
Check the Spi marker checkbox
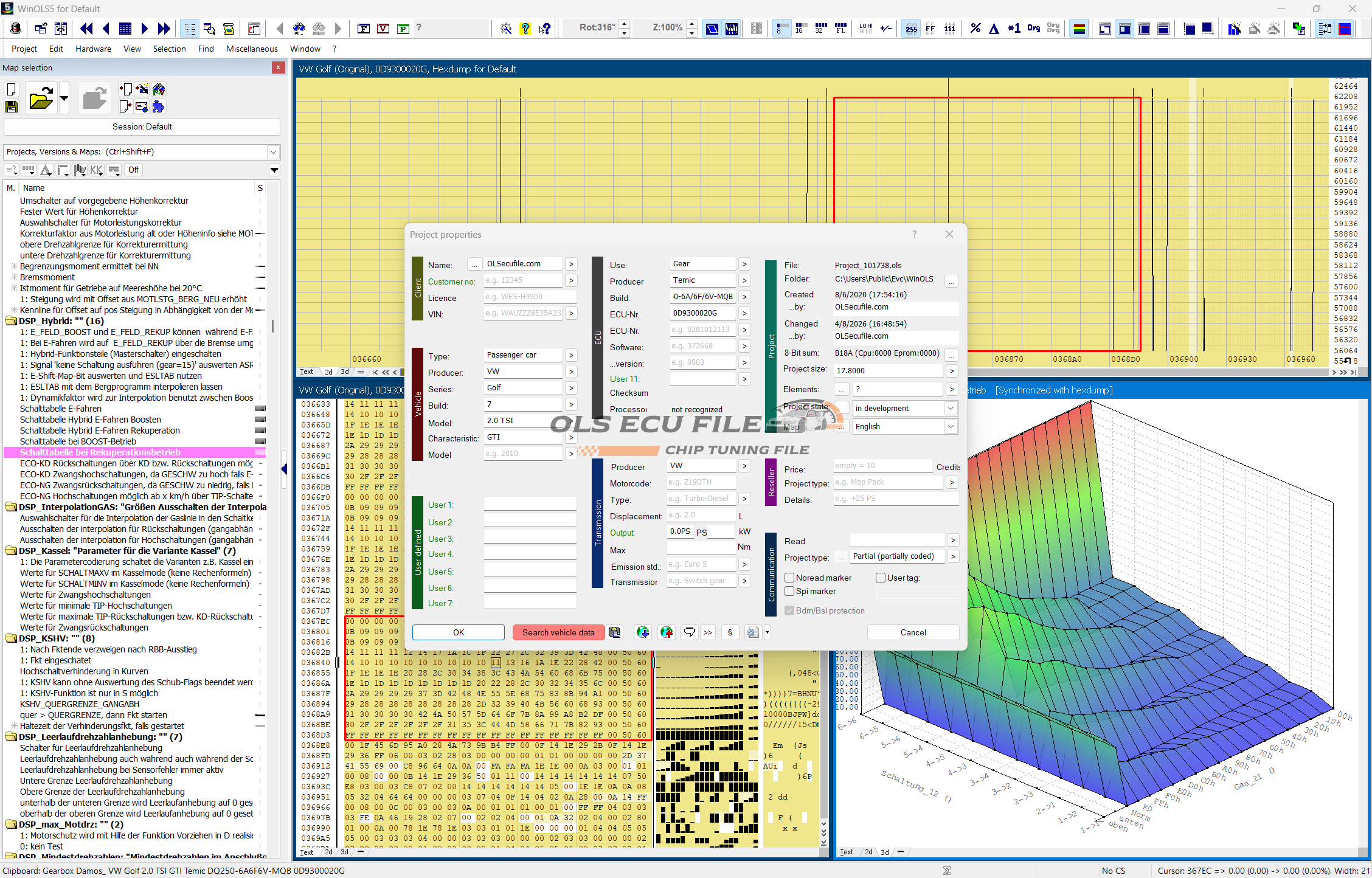point(789,591)
